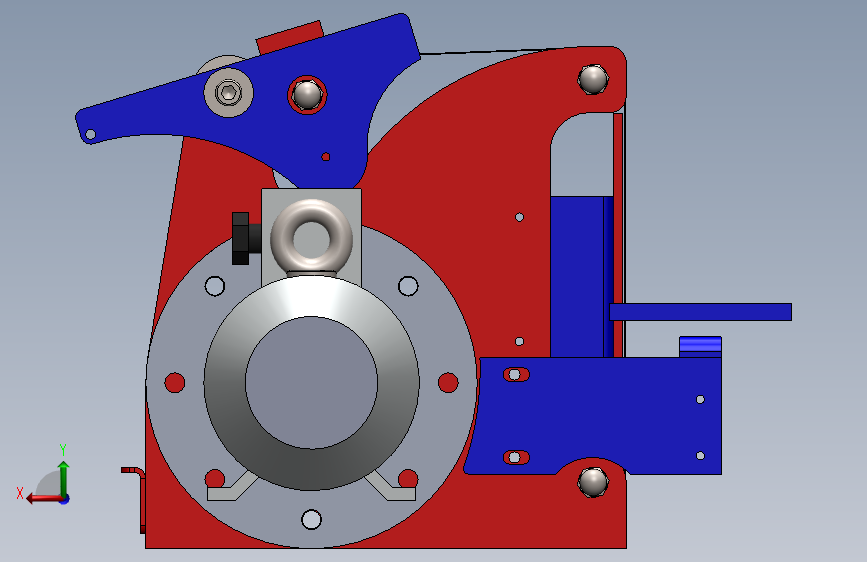Image resolution: width=867 pixels, height=562 pixels.
Task: Select the red-ringed dome bolt on the lever
Action: [307, 95]
